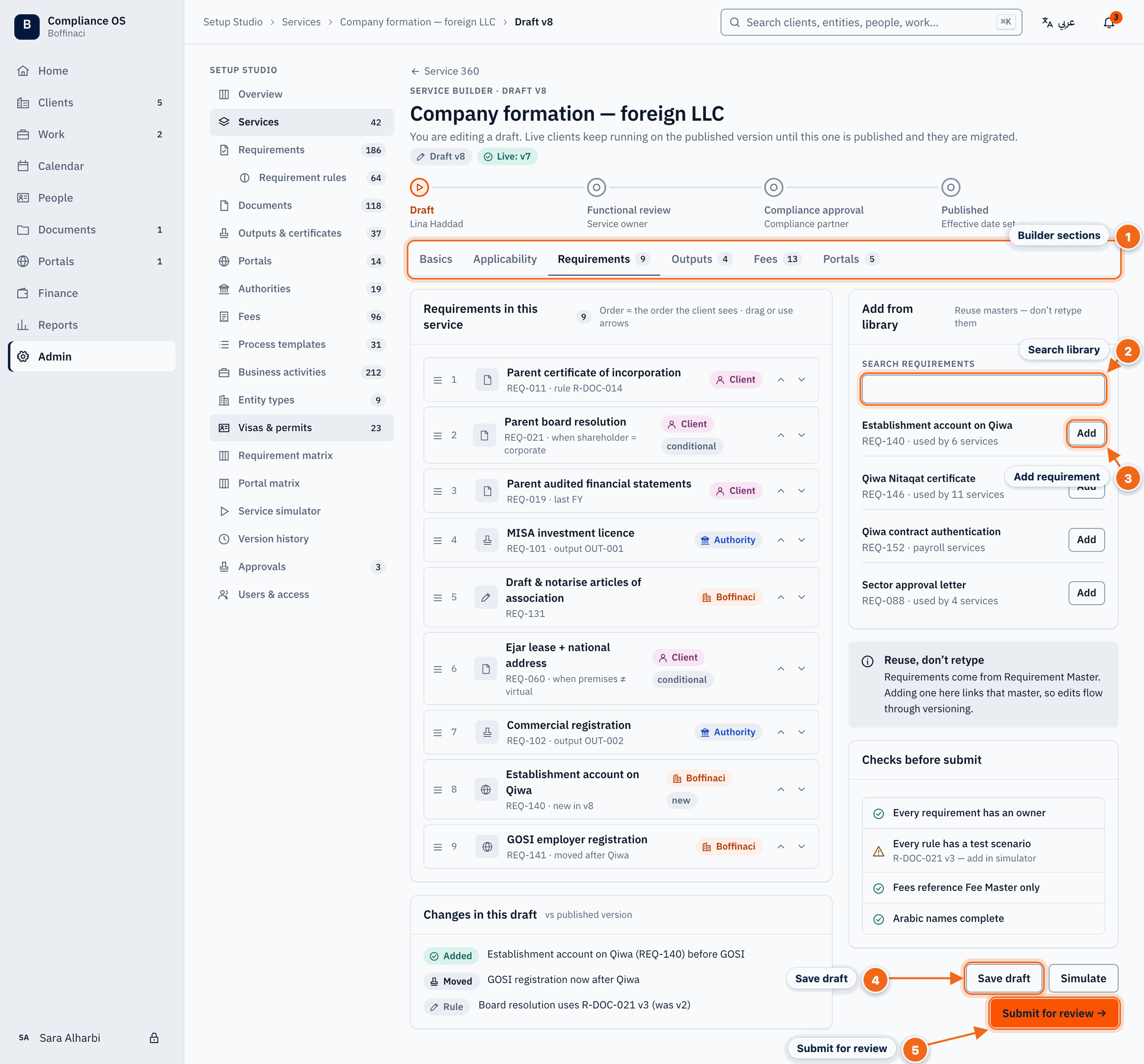This screenshot has width=1144, height=1064.
Task: Open Finance in the main sidebar
Action: pos(92,294)
